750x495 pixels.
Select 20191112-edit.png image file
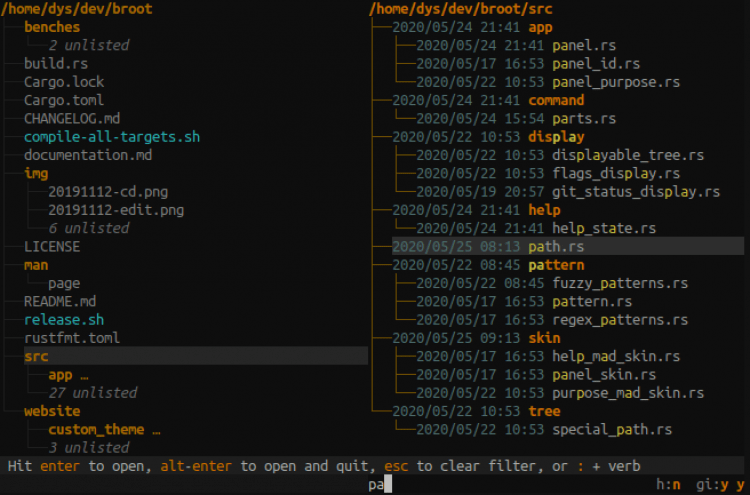[x=116, y=210]
